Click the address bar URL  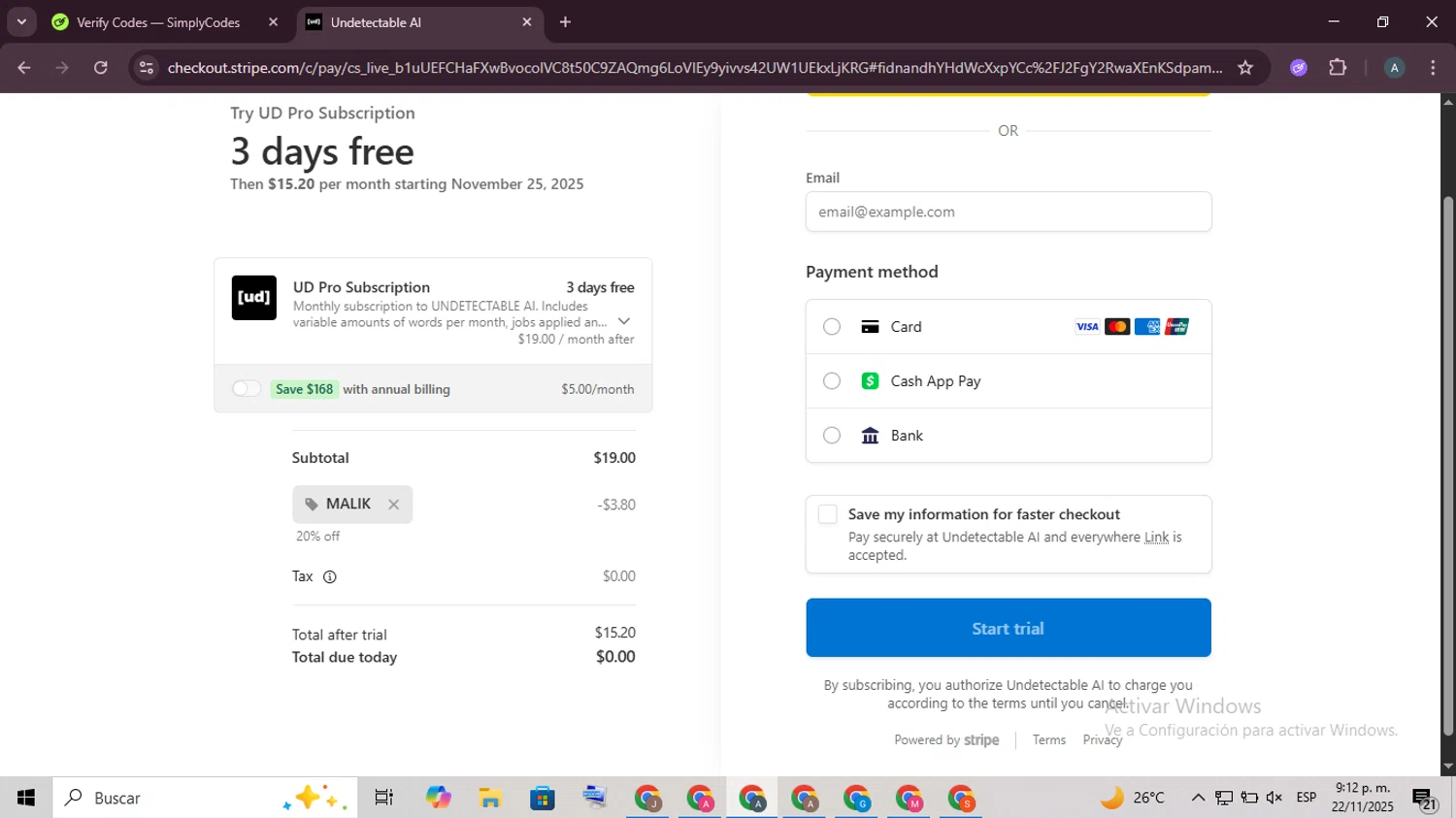click(694, 68)
